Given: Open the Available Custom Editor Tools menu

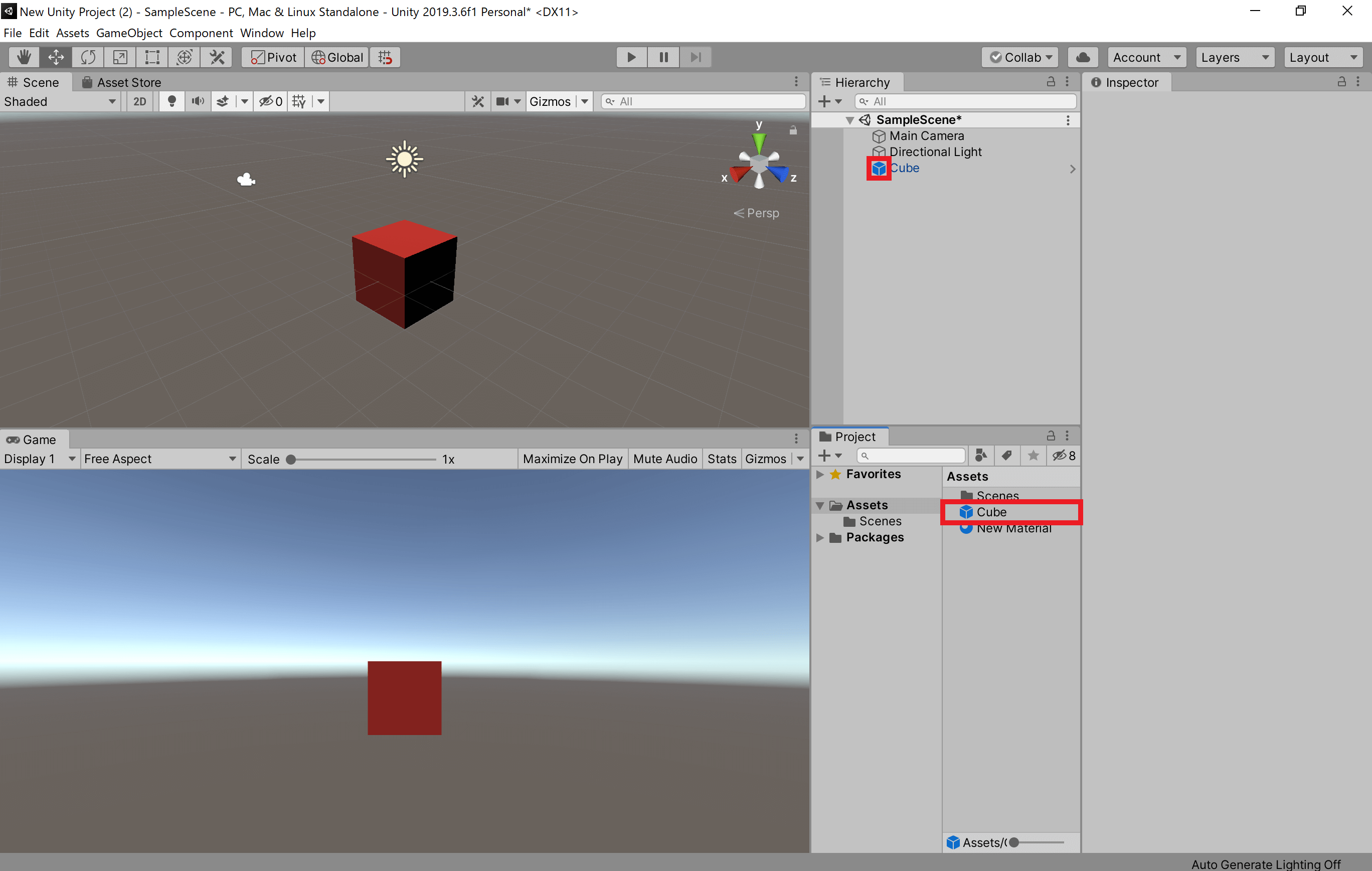Looking at the screenshot, I should 217,57.
